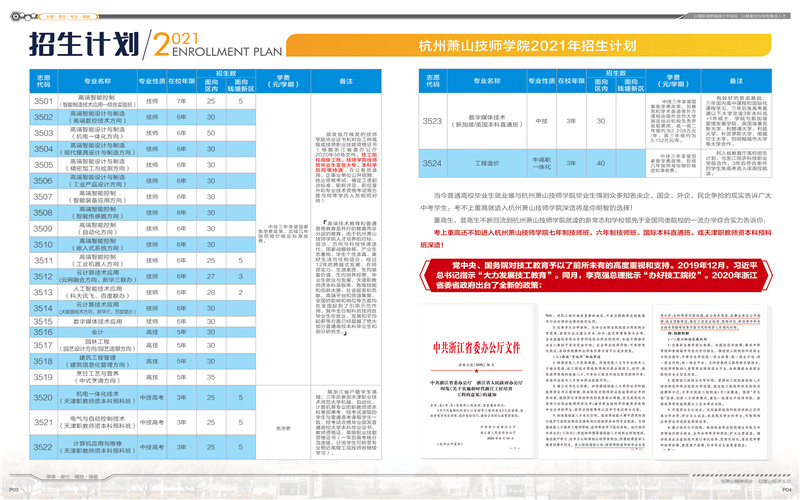Select code 3501 in the left table
Screen dimensions: 800x500
coord(43,101)
